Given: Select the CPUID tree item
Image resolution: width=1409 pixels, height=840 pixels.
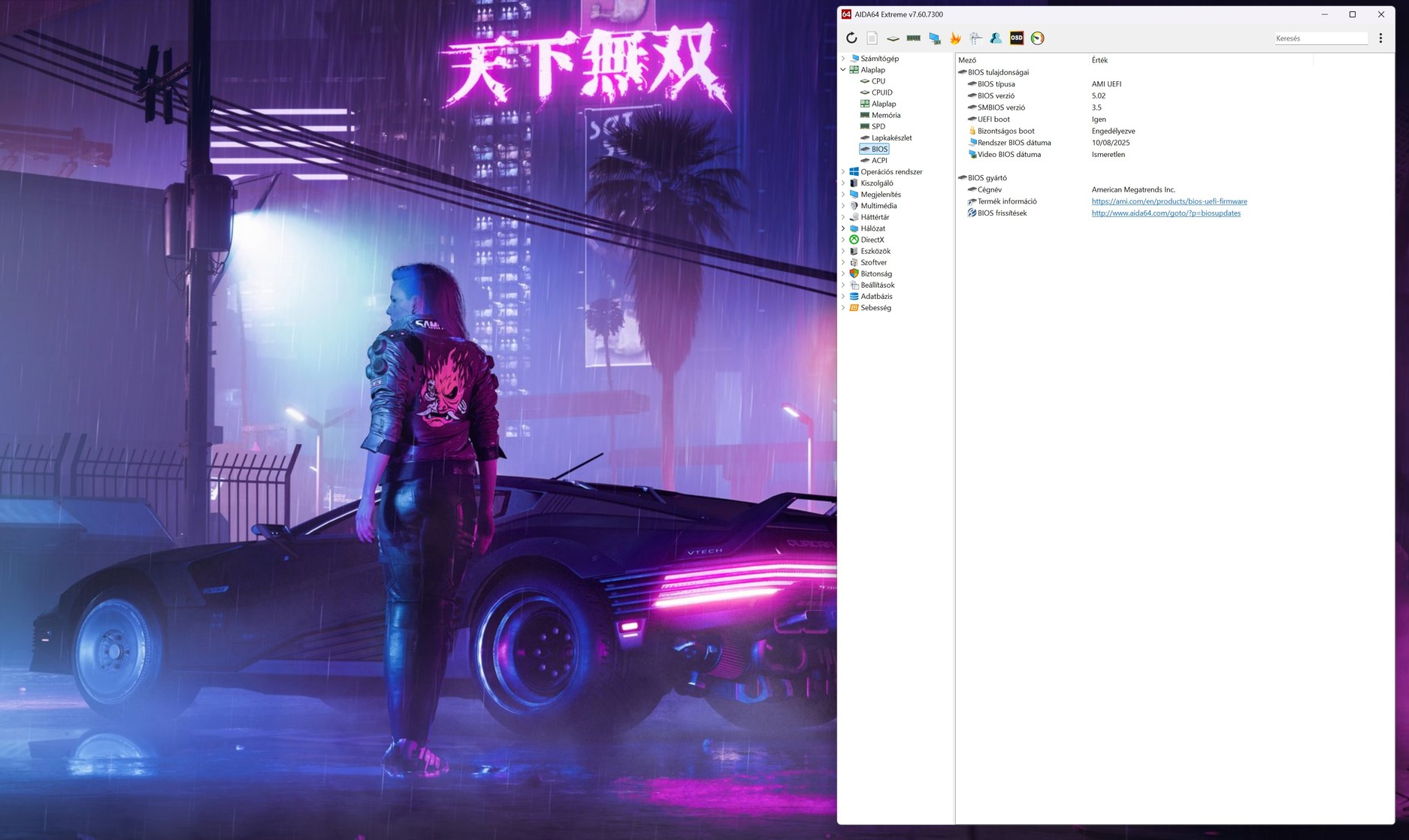Looking at the screenshot, I should pos(882,92).
